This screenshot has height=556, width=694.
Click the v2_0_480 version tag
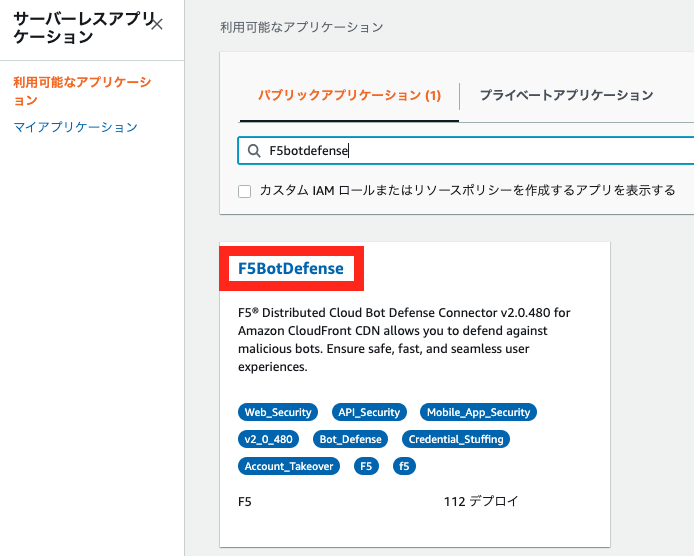(270, 439)
